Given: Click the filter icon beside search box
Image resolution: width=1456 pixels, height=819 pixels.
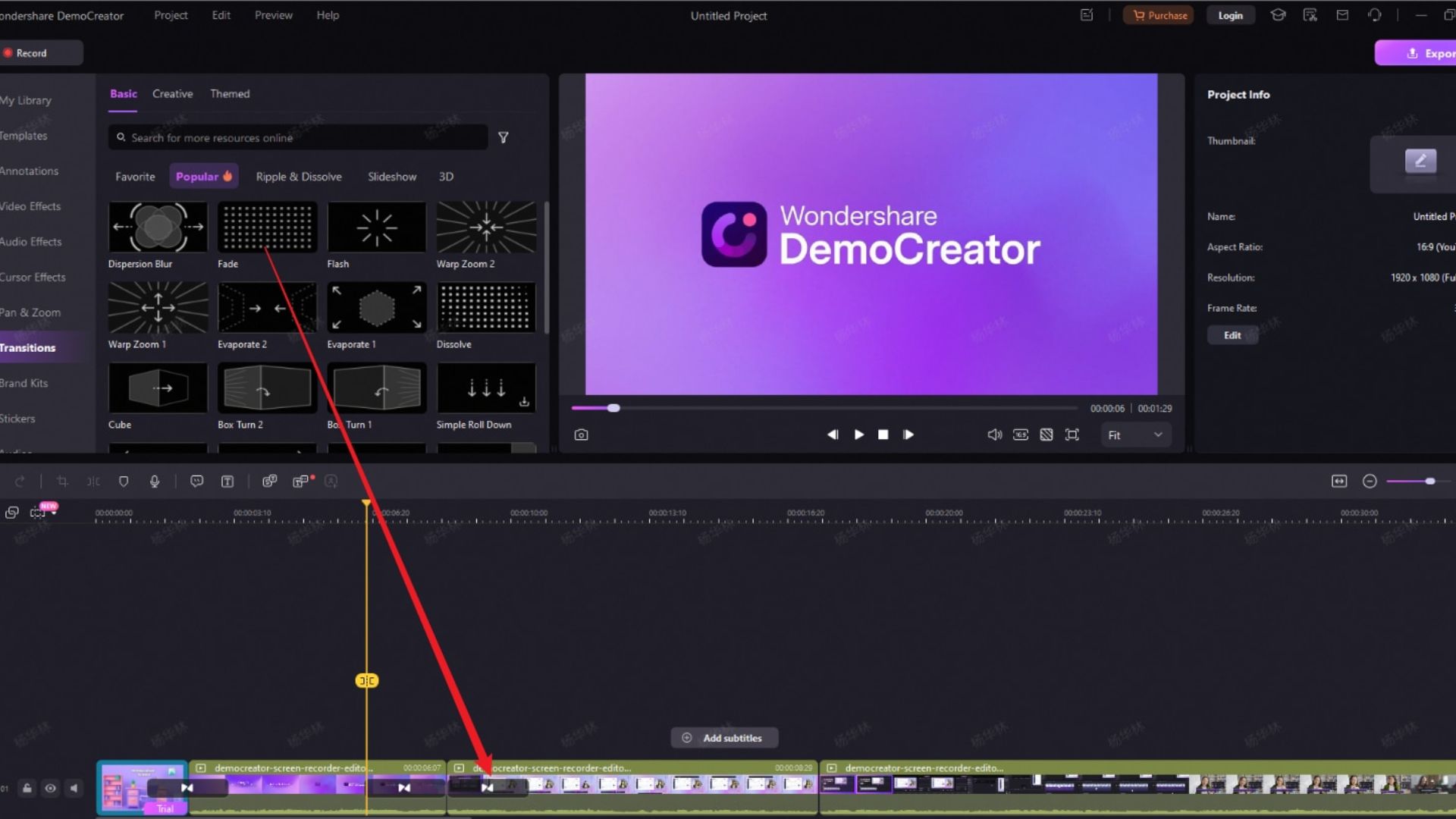Looking at the screenshot, I should [503, 137].
